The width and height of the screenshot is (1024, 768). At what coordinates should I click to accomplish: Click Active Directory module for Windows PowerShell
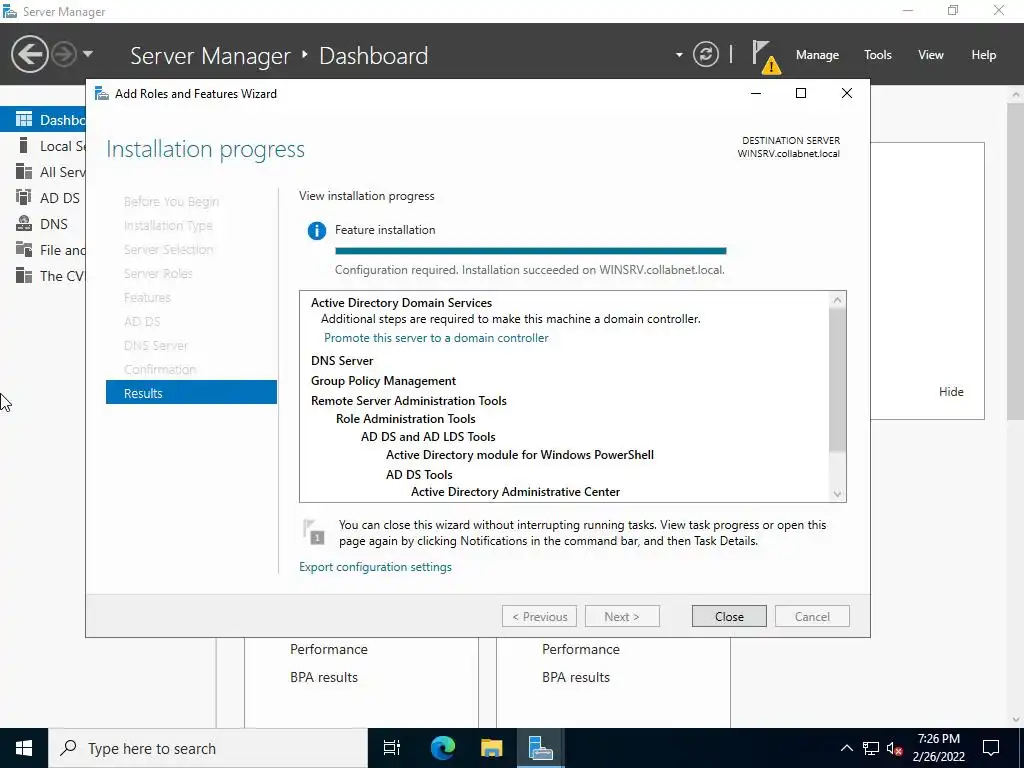(520, 455)
